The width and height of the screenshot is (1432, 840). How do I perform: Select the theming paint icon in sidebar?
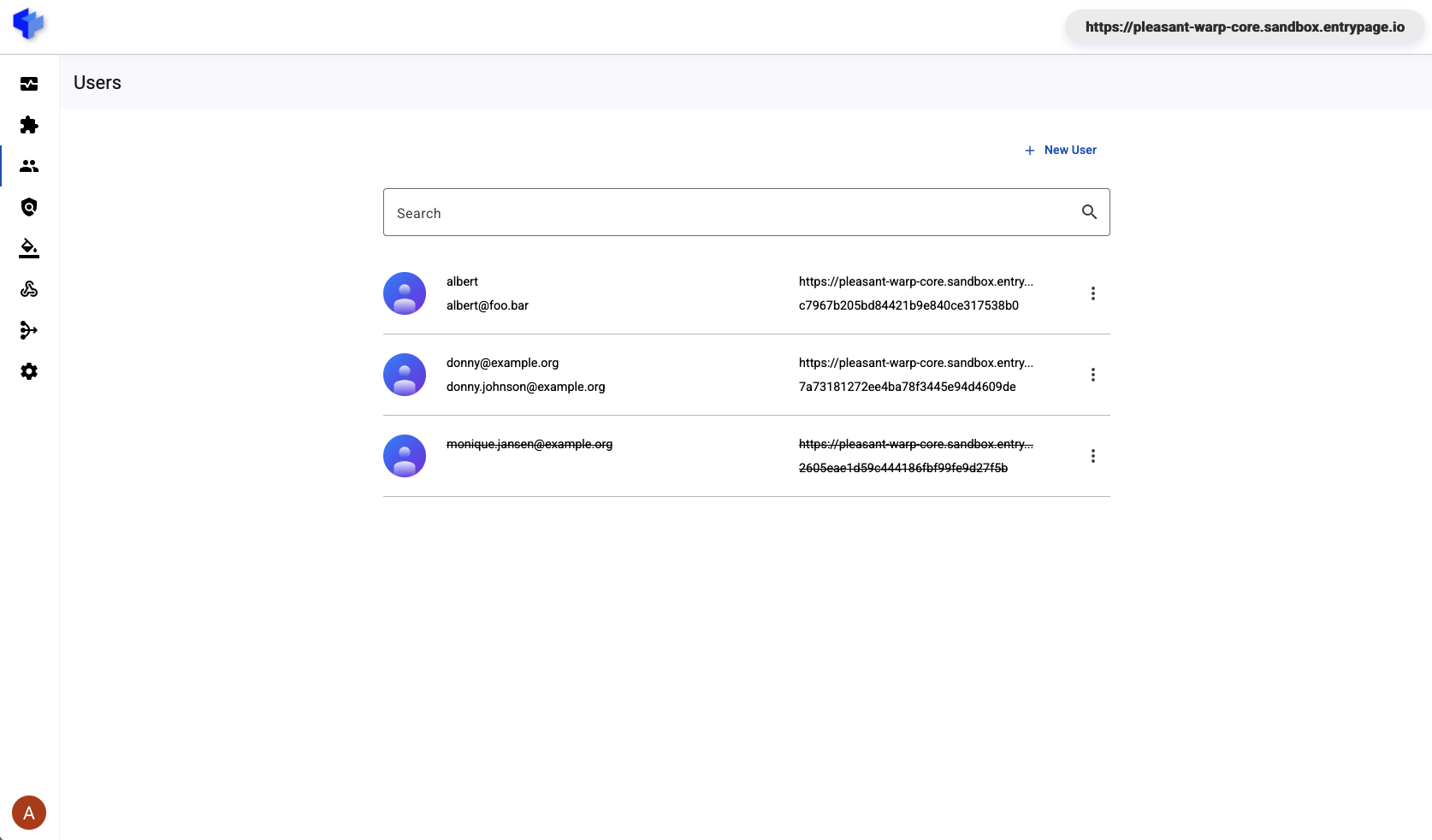pos(29,248)
